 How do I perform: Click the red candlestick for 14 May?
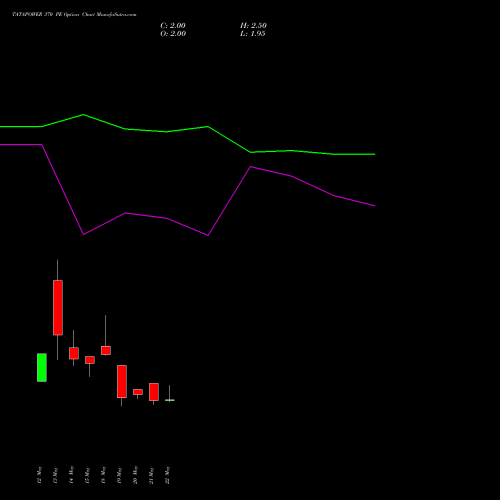pos(74,353)
